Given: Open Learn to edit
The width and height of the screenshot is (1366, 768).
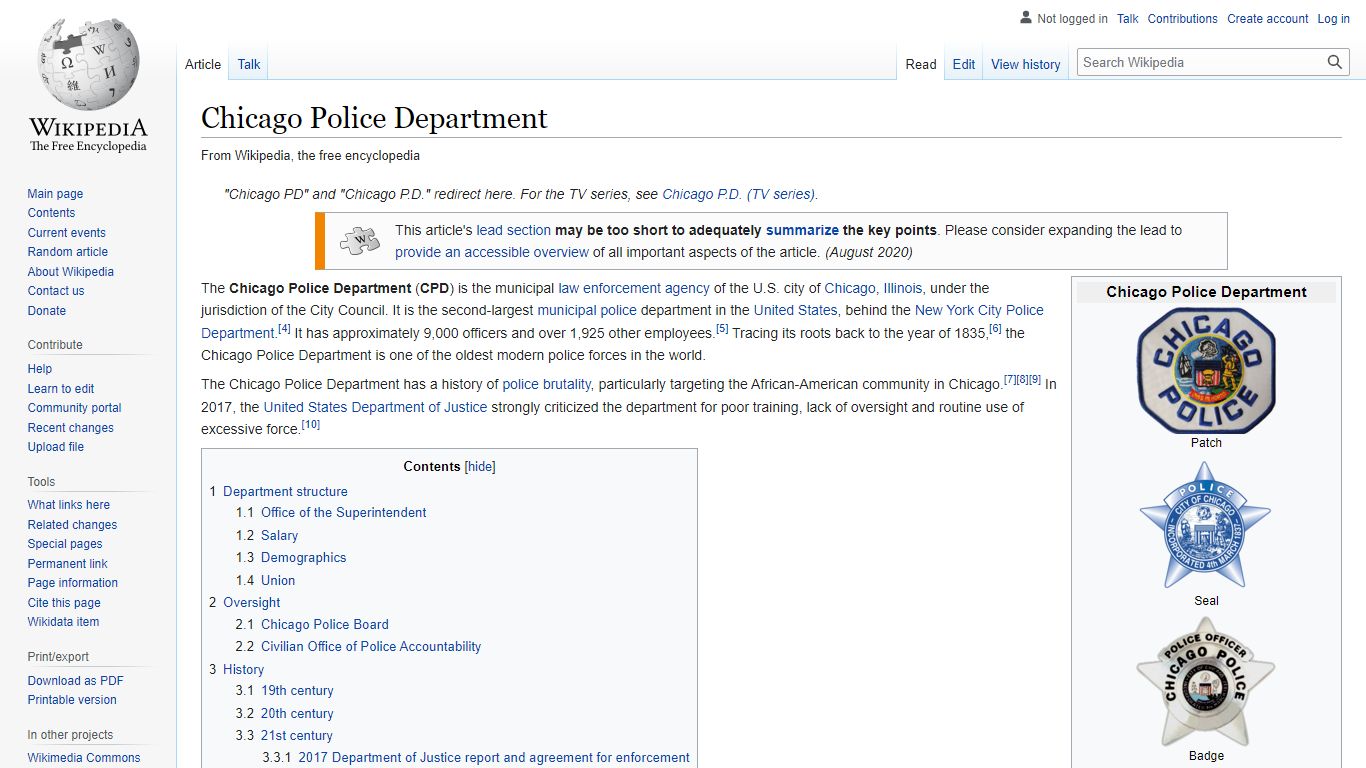Looking at the screenshot, I should coord(61,389).
